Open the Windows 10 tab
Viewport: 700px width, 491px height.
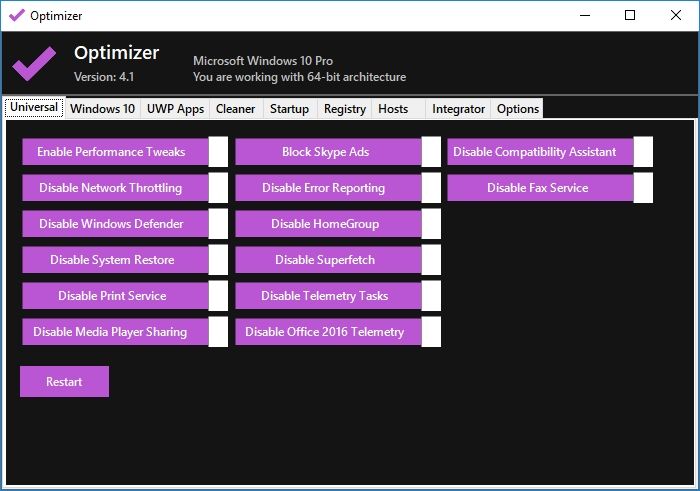click(x=103, y=109)
